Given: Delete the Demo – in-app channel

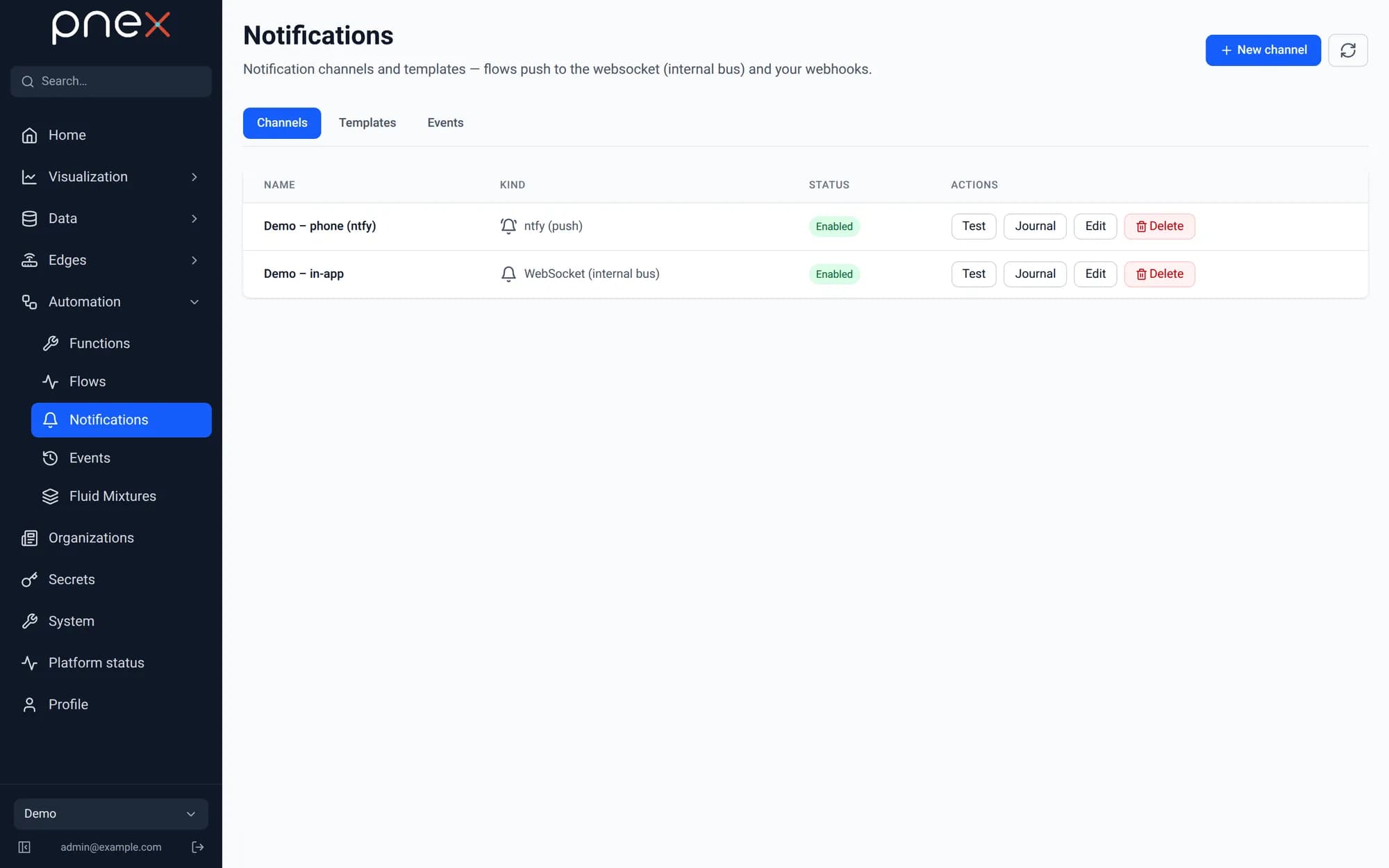Looking at the screenshot, I should (1159, 274).
